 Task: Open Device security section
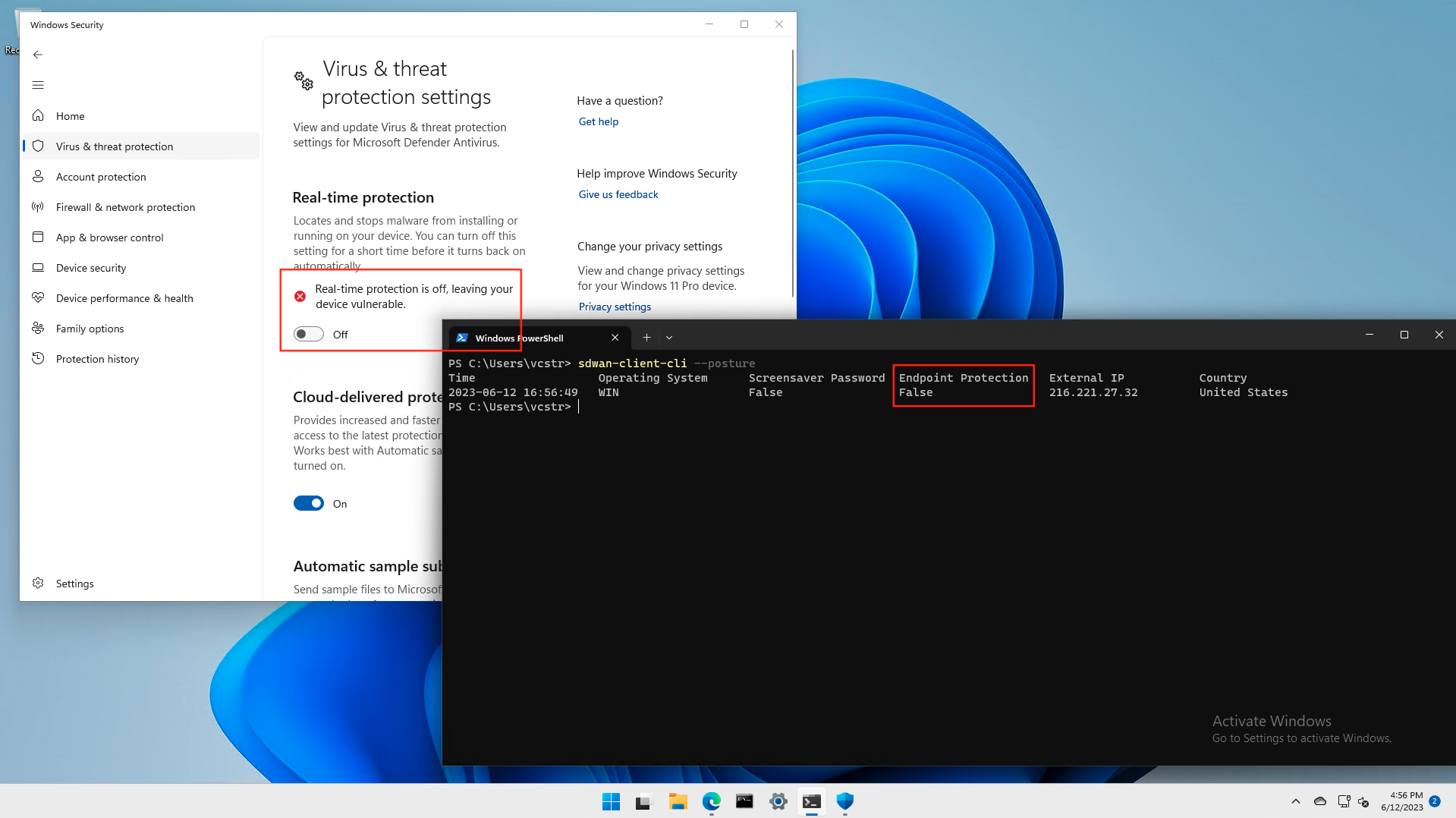[x=141, y=268]
